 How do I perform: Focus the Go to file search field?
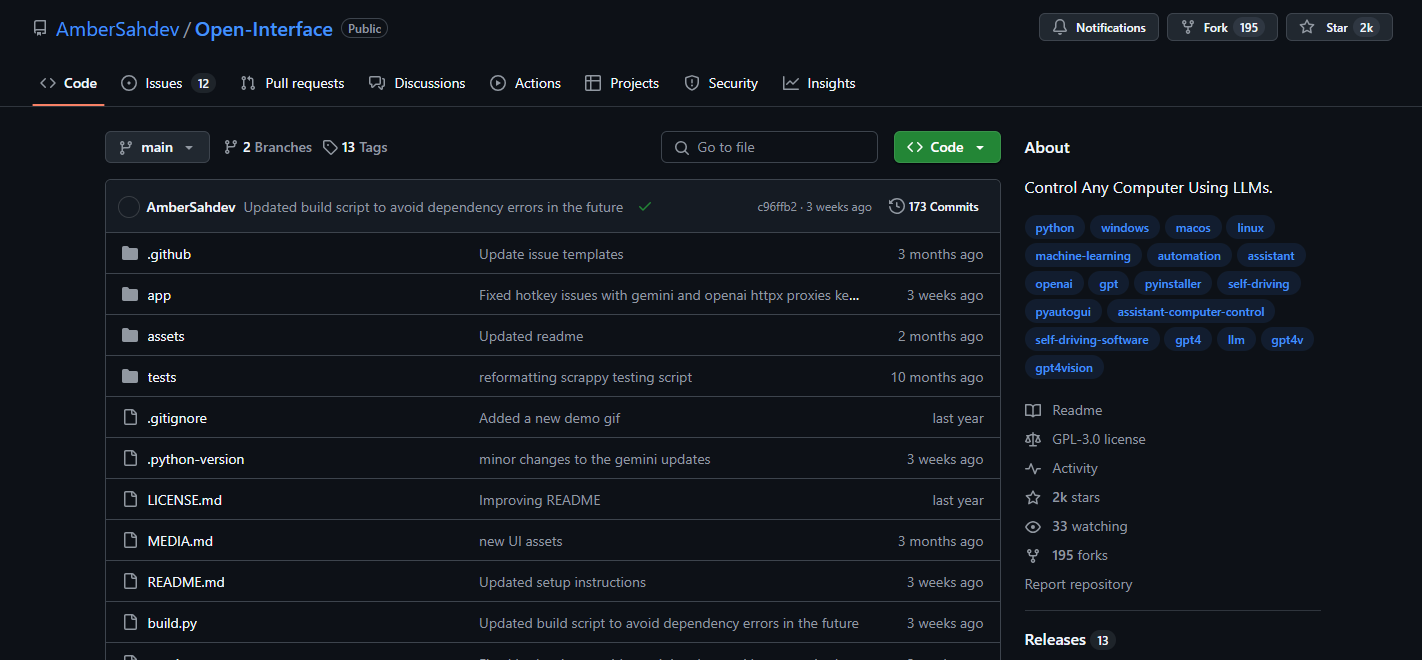click(x=769, y=147)
